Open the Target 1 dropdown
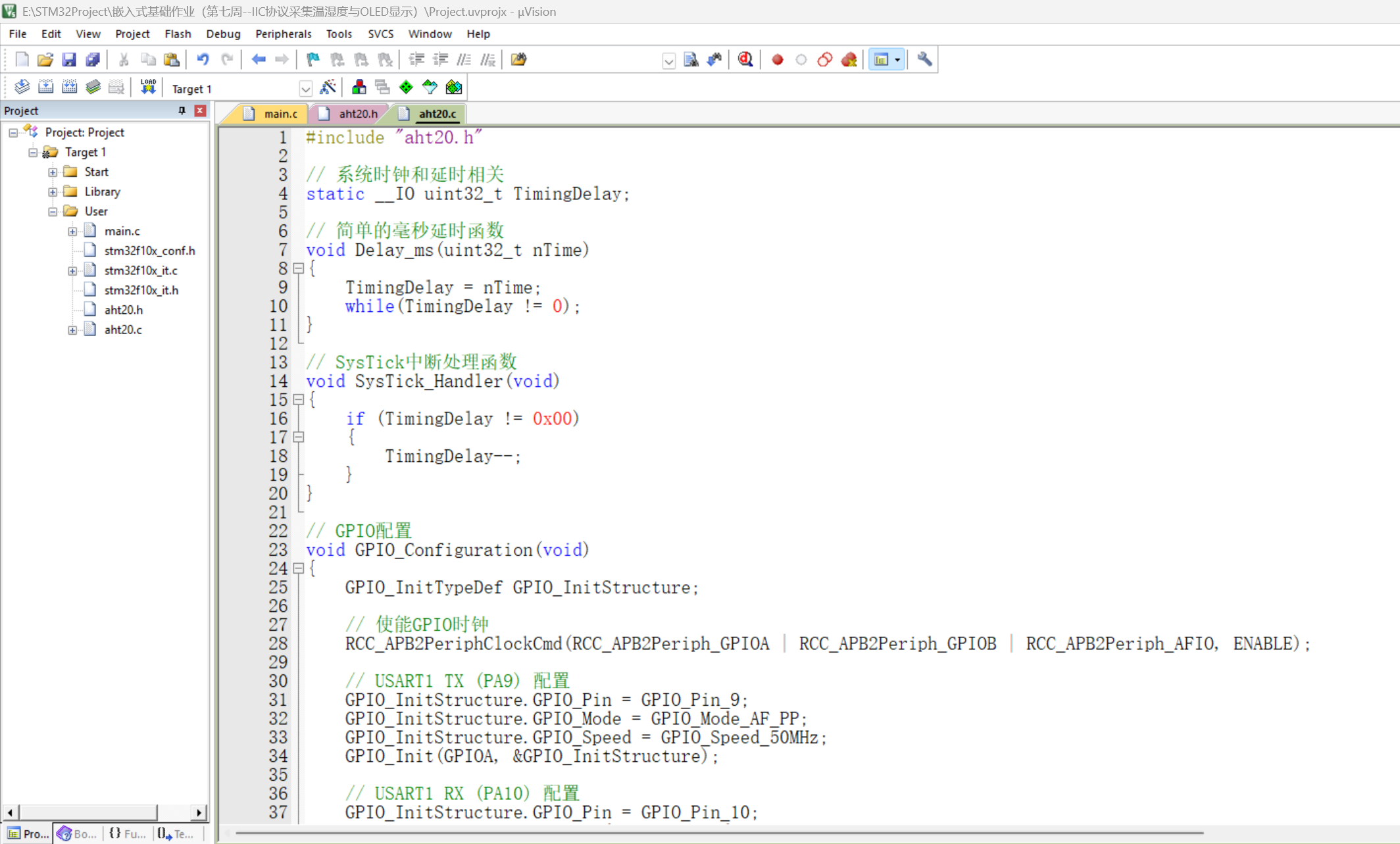 [x=305, y=89]
